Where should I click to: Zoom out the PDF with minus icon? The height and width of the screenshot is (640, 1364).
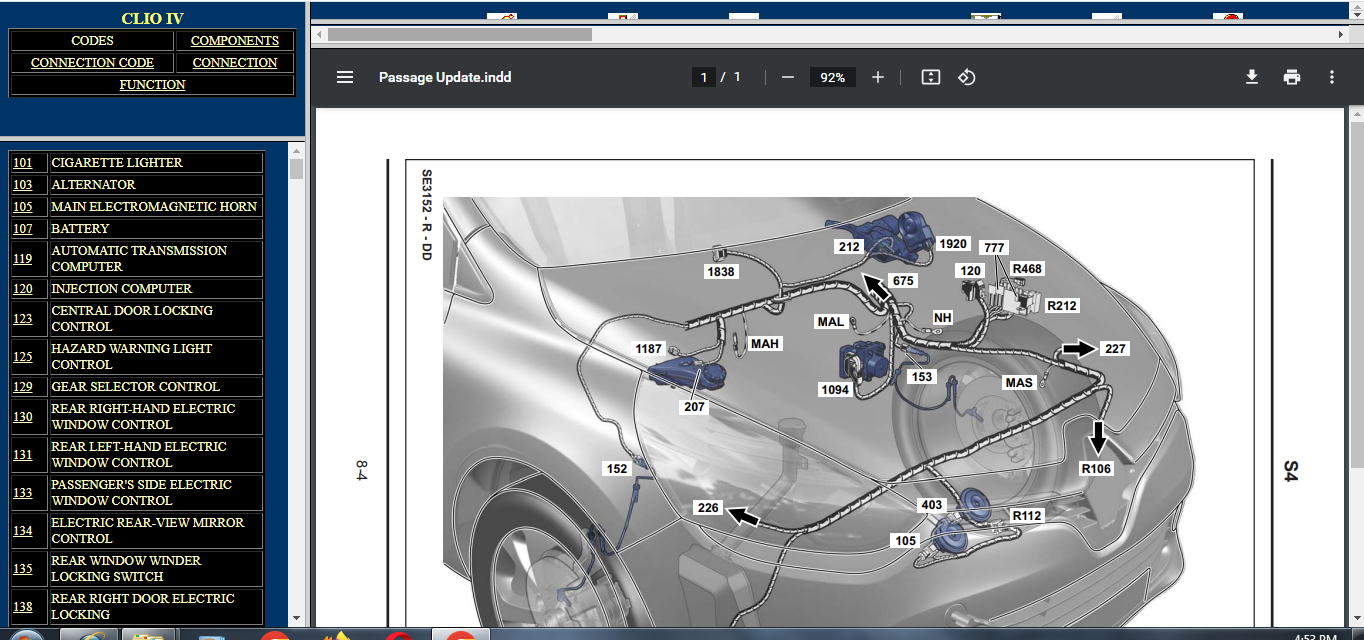788,77
